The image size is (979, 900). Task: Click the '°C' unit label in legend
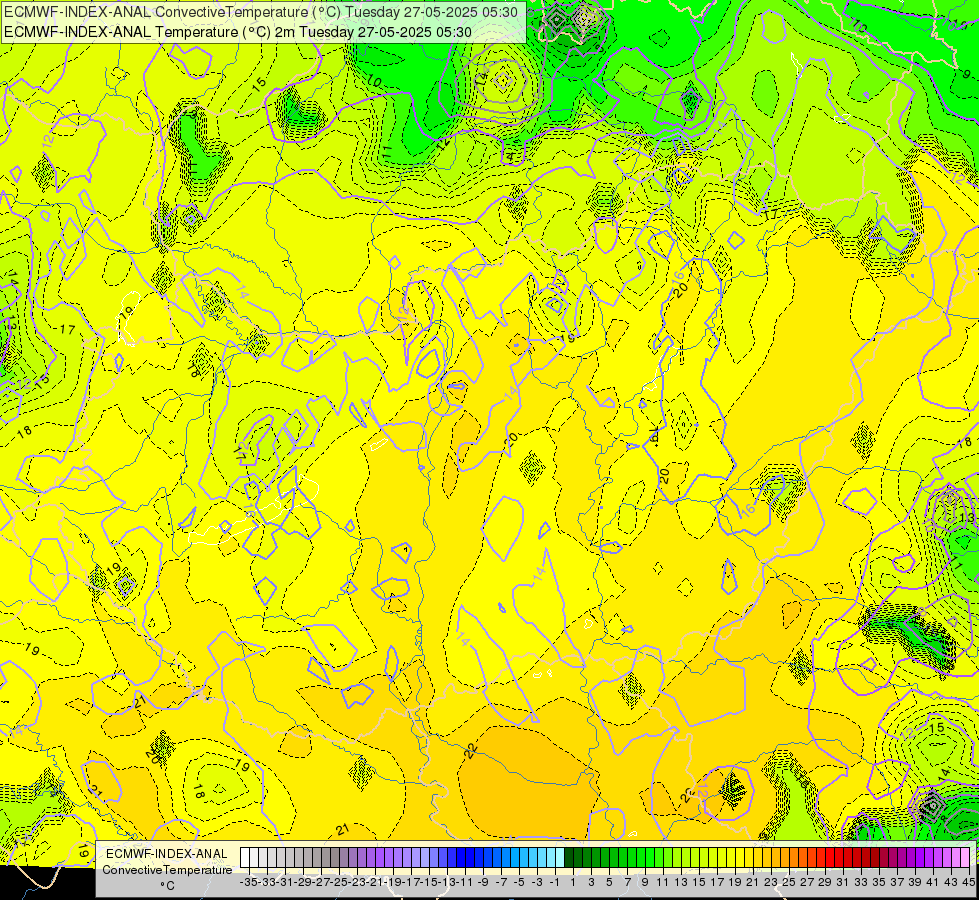coord(167,886)
